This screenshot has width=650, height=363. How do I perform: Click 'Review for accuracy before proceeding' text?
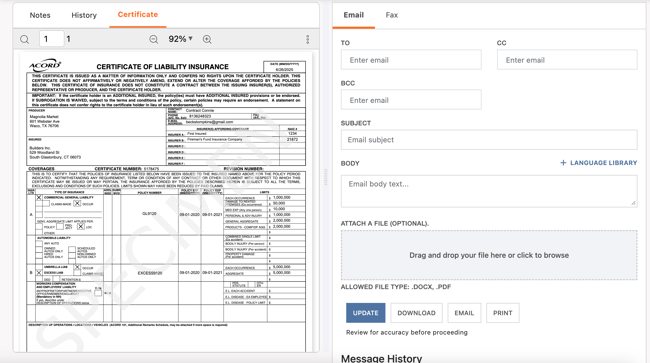[x=407, y=332]
